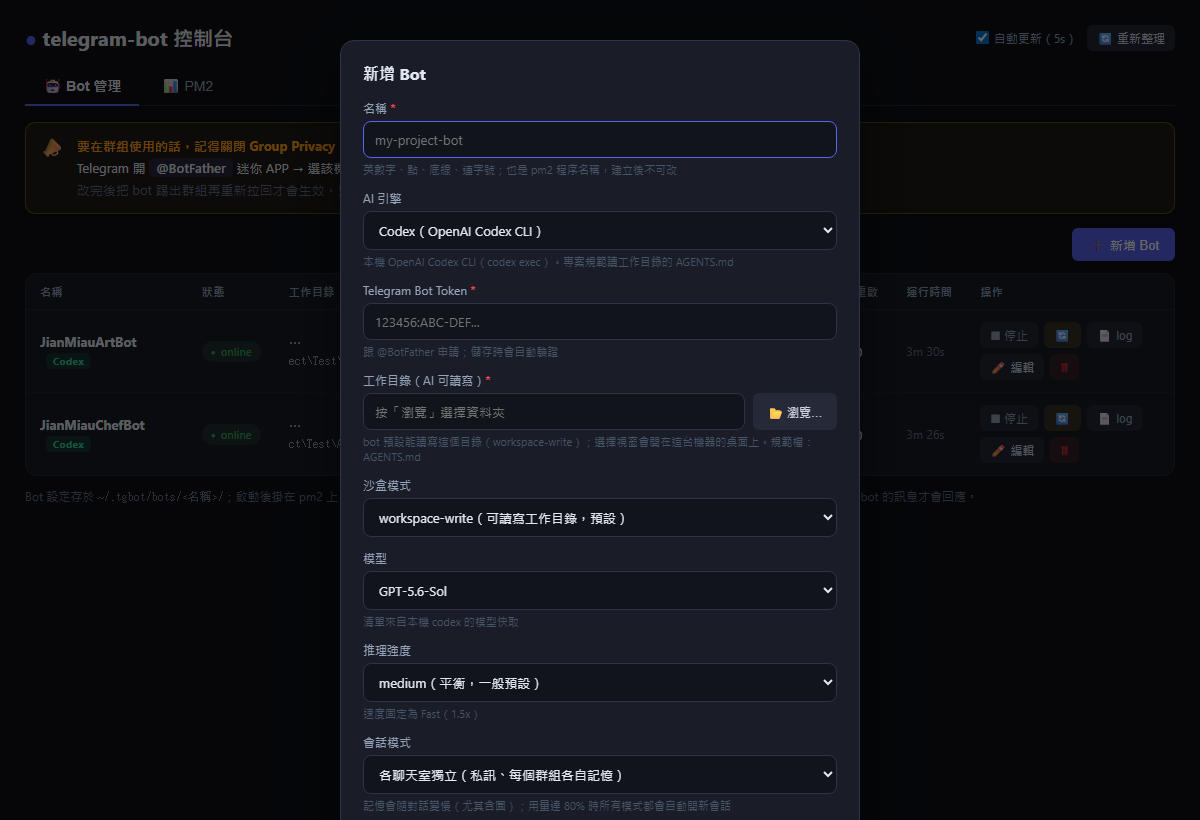Click the Codex badge under JianMiauArtBot
Screen dimensions: 1200x820
[69, 361]
